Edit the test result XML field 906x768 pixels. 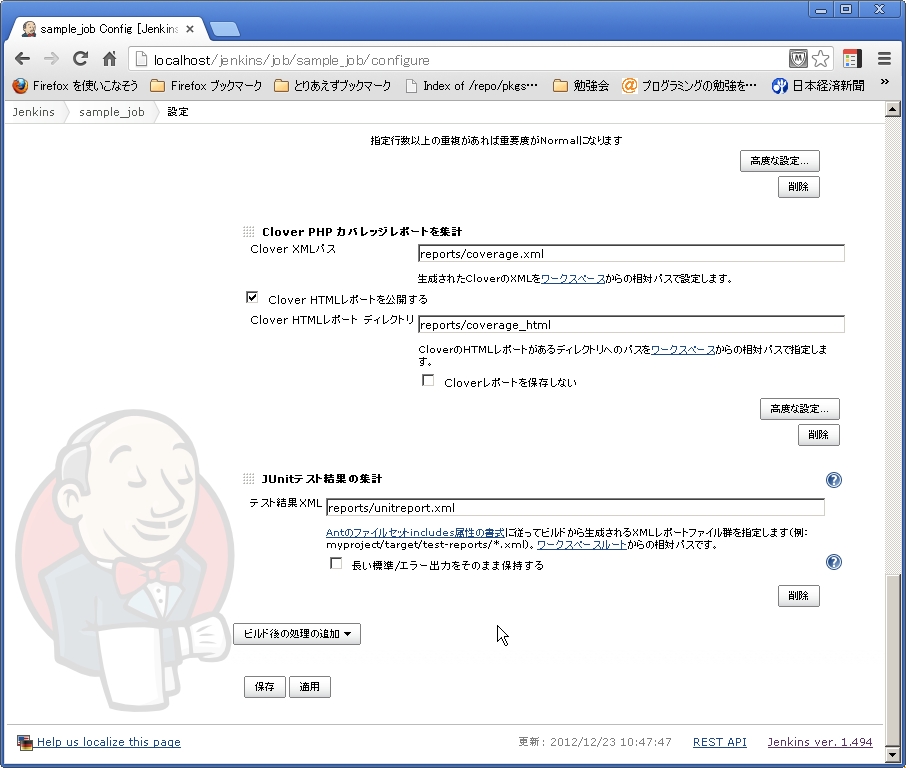pyautogui.click(x=575, y=507)
